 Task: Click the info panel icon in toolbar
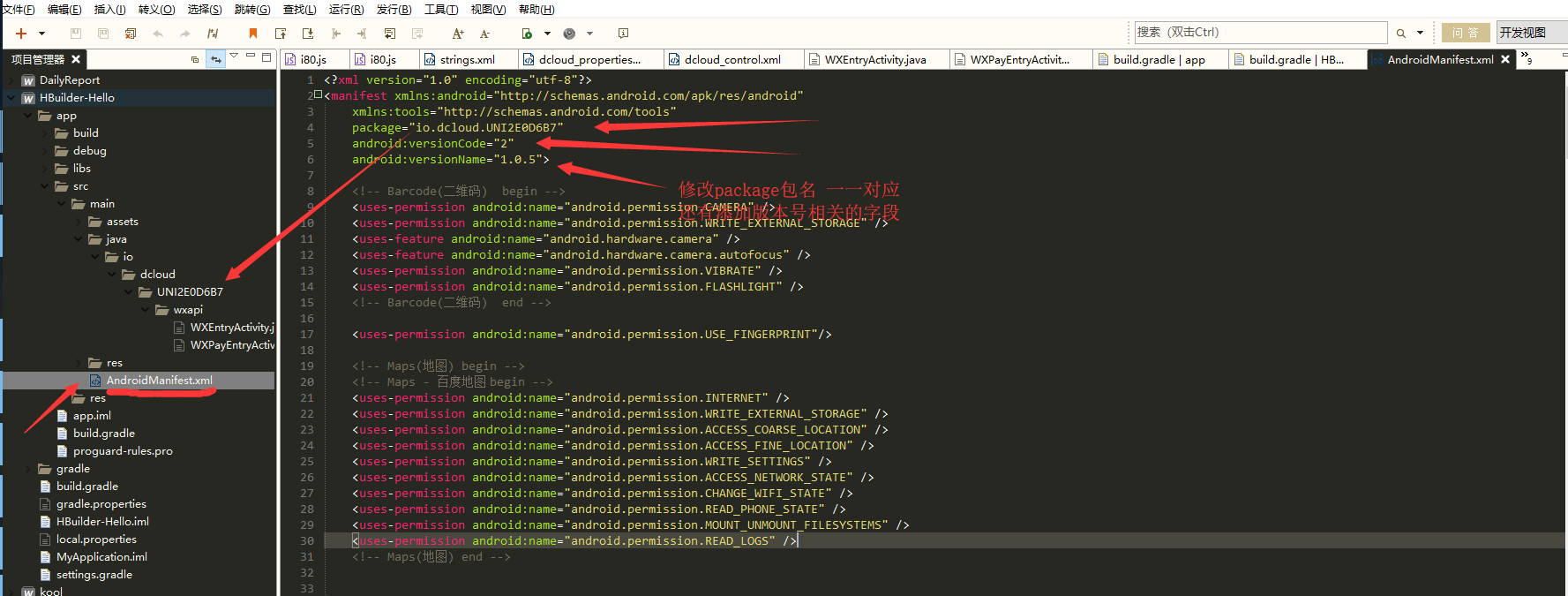[x=623, y=34]
